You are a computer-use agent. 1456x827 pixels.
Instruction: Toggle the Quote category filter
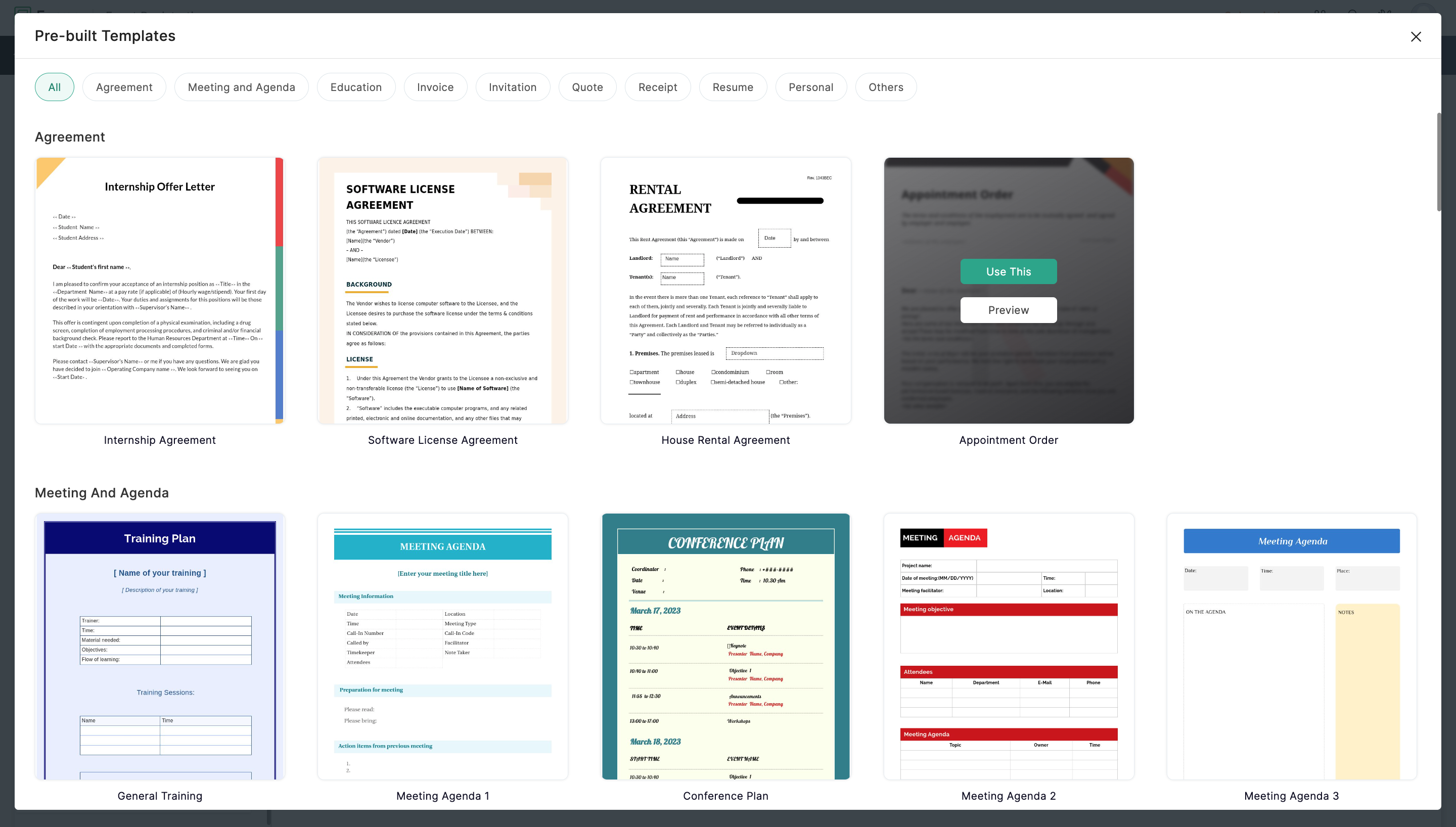point(586,87)
